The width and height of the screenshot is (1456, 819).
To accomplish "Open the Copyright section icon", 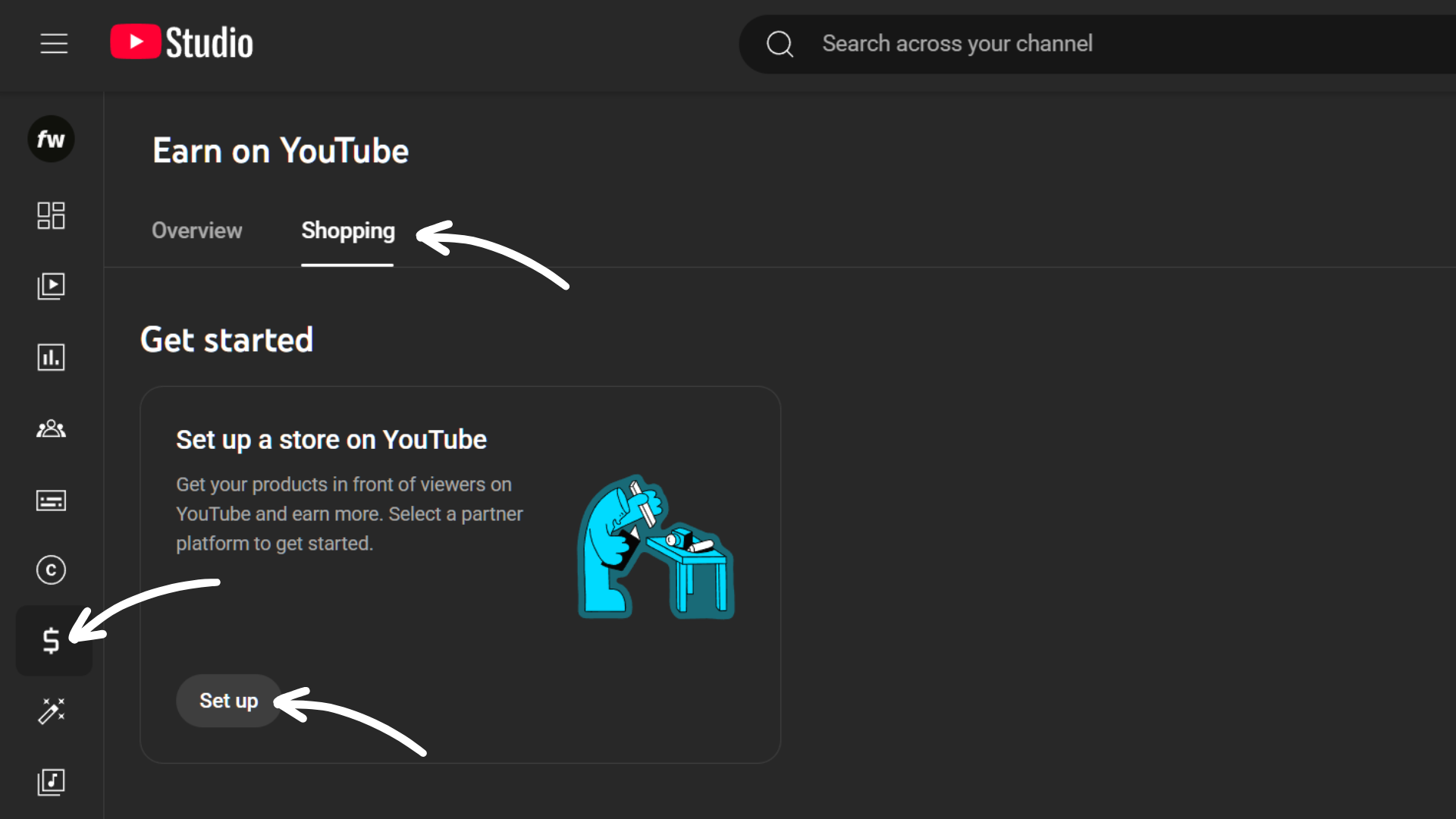I will pyautogui.click(x=51, y=570).
